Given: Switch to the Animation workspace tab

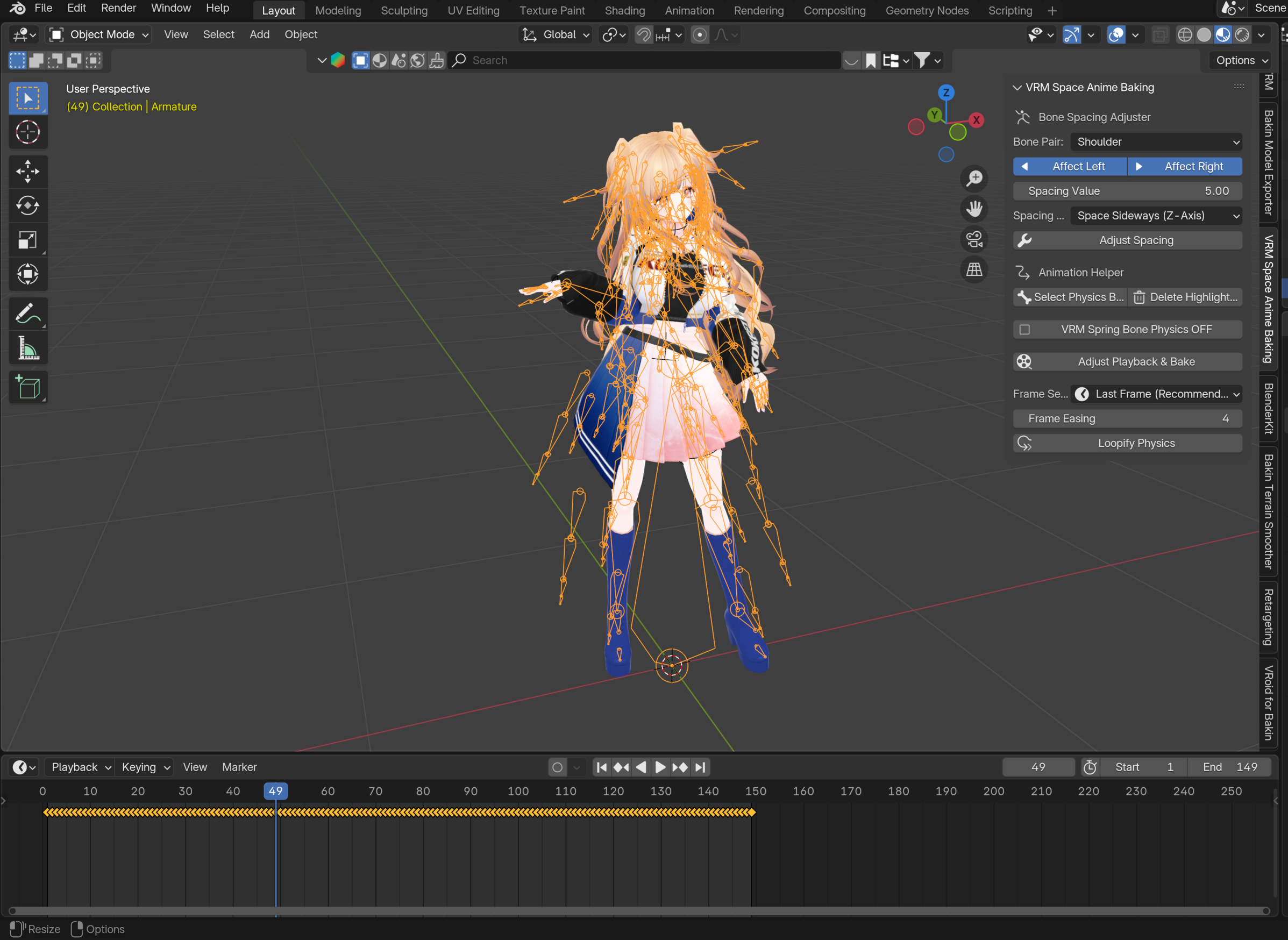Looking at the screenshot, I should (689, 10).
